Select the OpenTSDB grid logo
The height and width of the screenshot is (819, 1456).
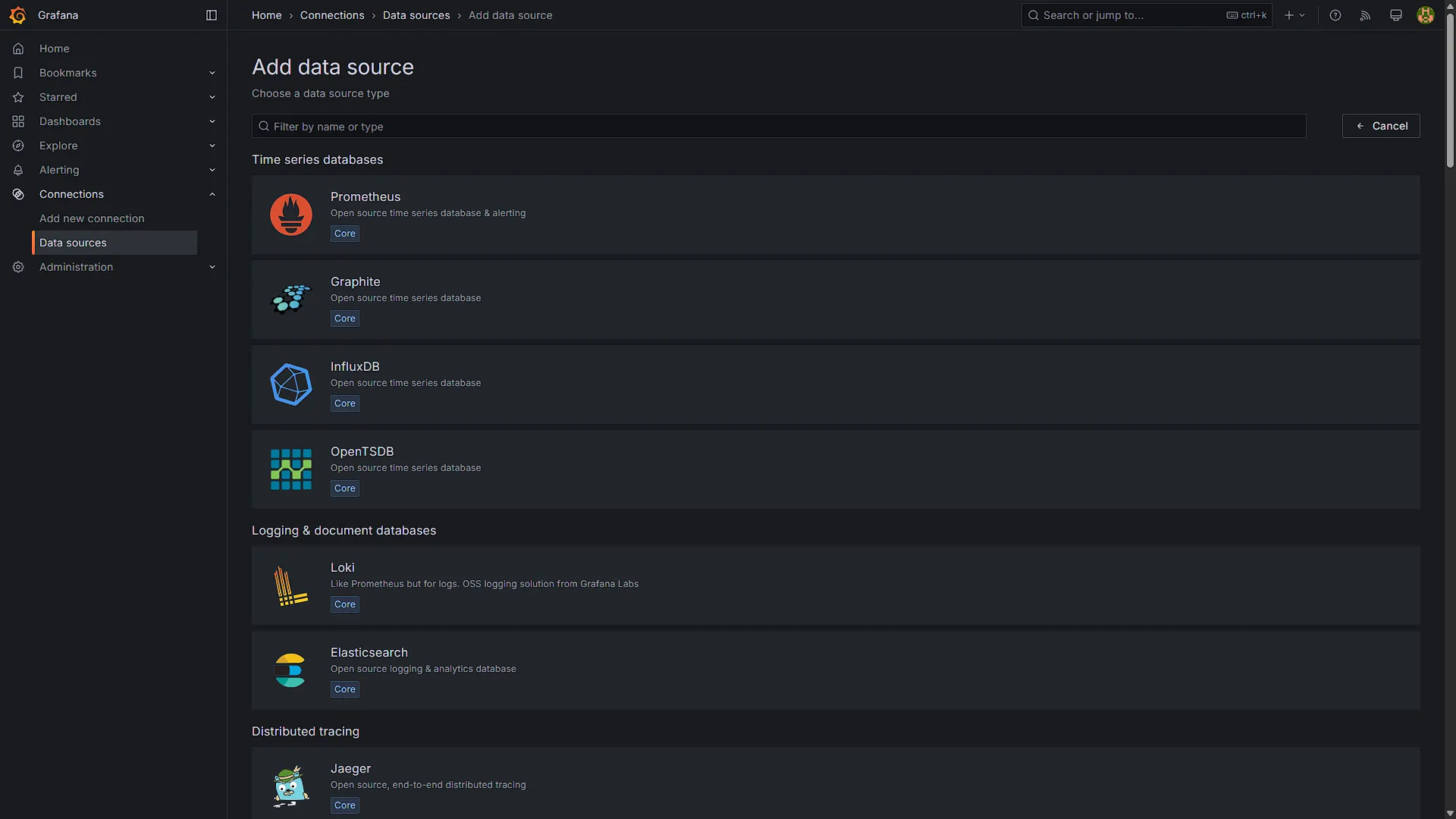(x=291, y=469)
